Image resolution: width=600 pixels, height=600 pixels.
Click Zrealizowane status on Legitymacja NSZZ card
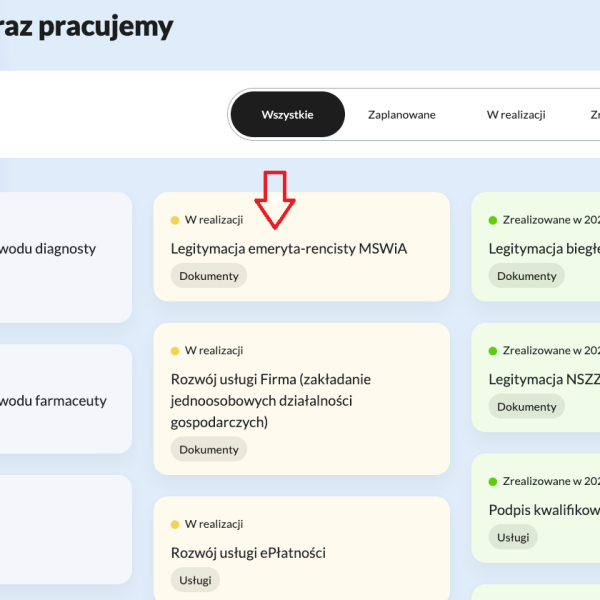coord(551,351)
